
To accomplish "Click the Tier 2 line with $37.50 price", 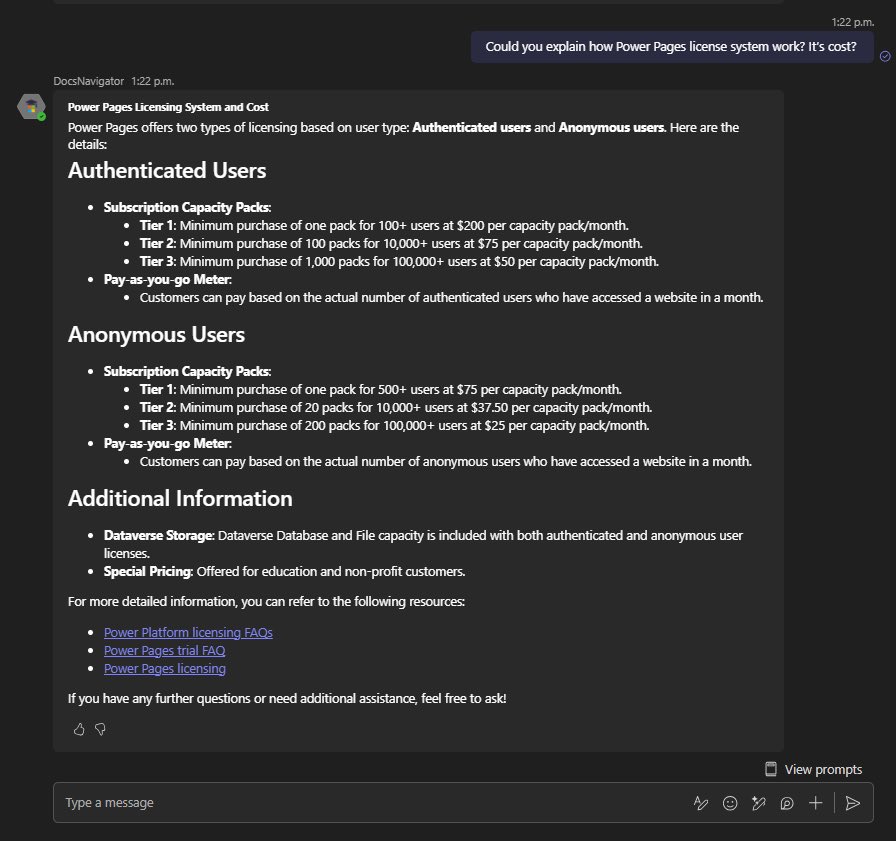I will click(x=396, y=407).
